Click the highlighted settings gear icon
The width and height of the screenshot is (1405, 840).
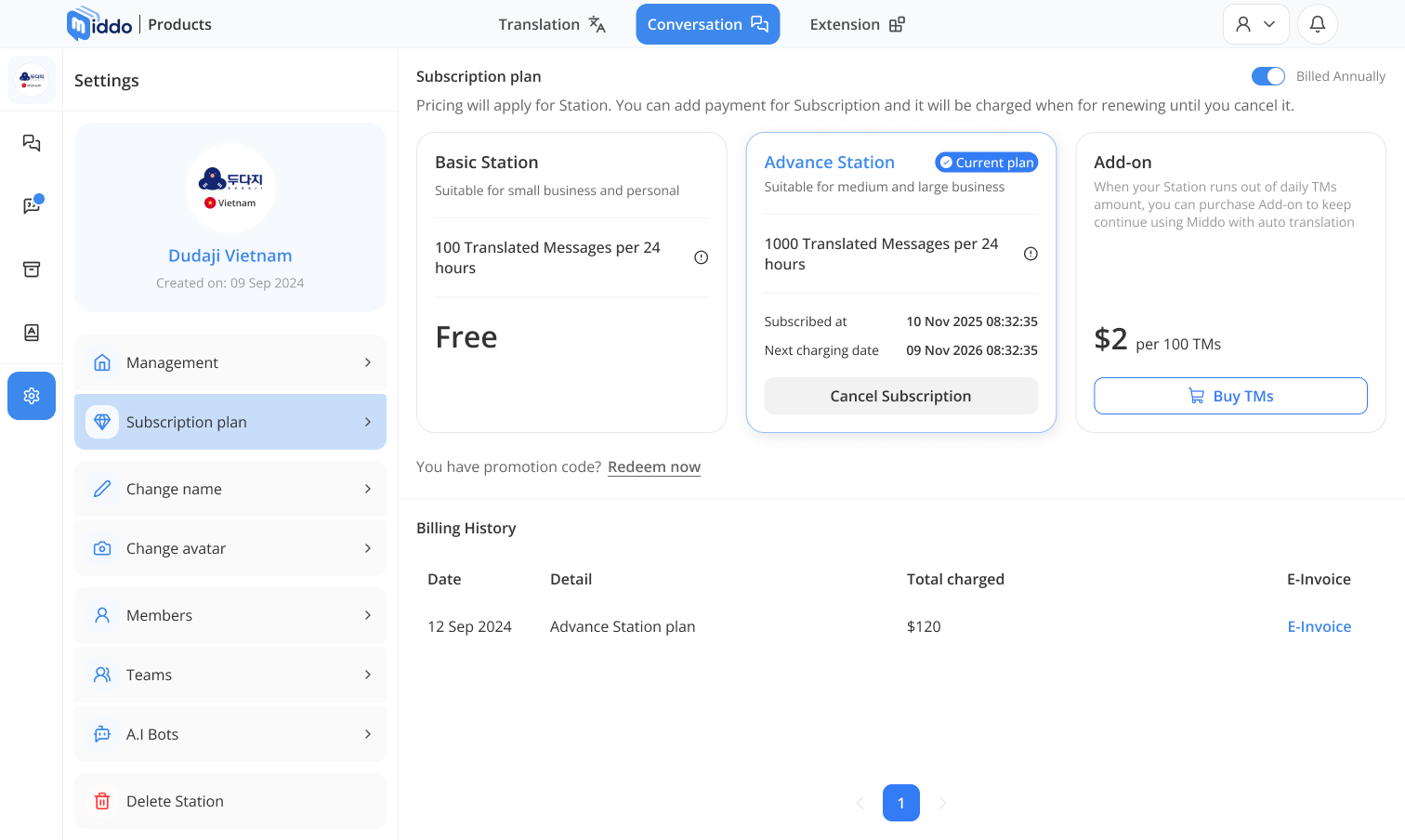[x=31, y=396]
